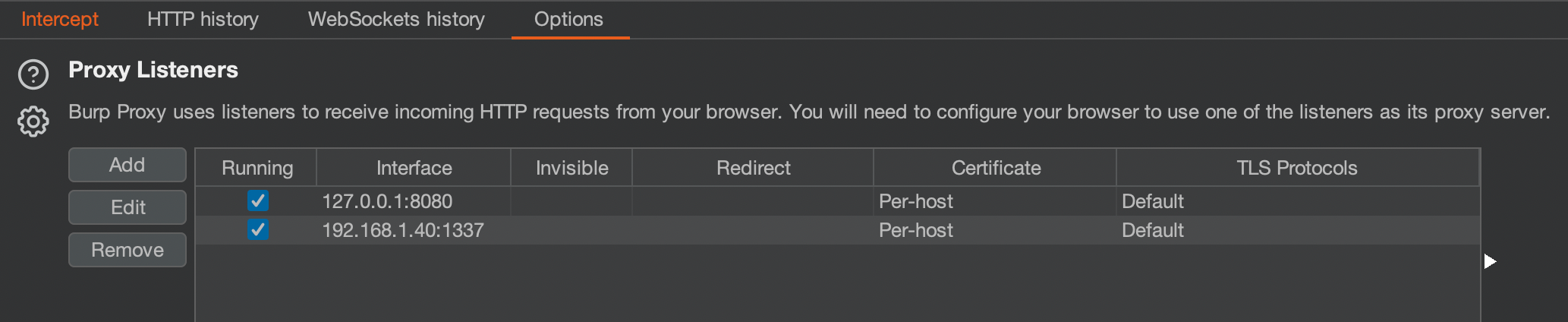Viewport: 1568px width, 322px height.
Task: Uncheck Running for 127.0.0.1:8080 listener
Action: click(257, 201)
